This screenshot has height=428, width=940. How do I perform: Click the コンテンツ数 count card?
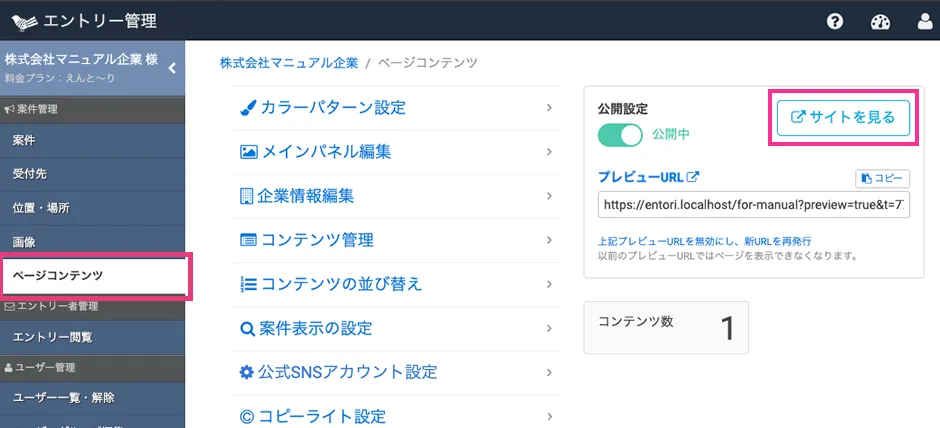tap(666, 327)
